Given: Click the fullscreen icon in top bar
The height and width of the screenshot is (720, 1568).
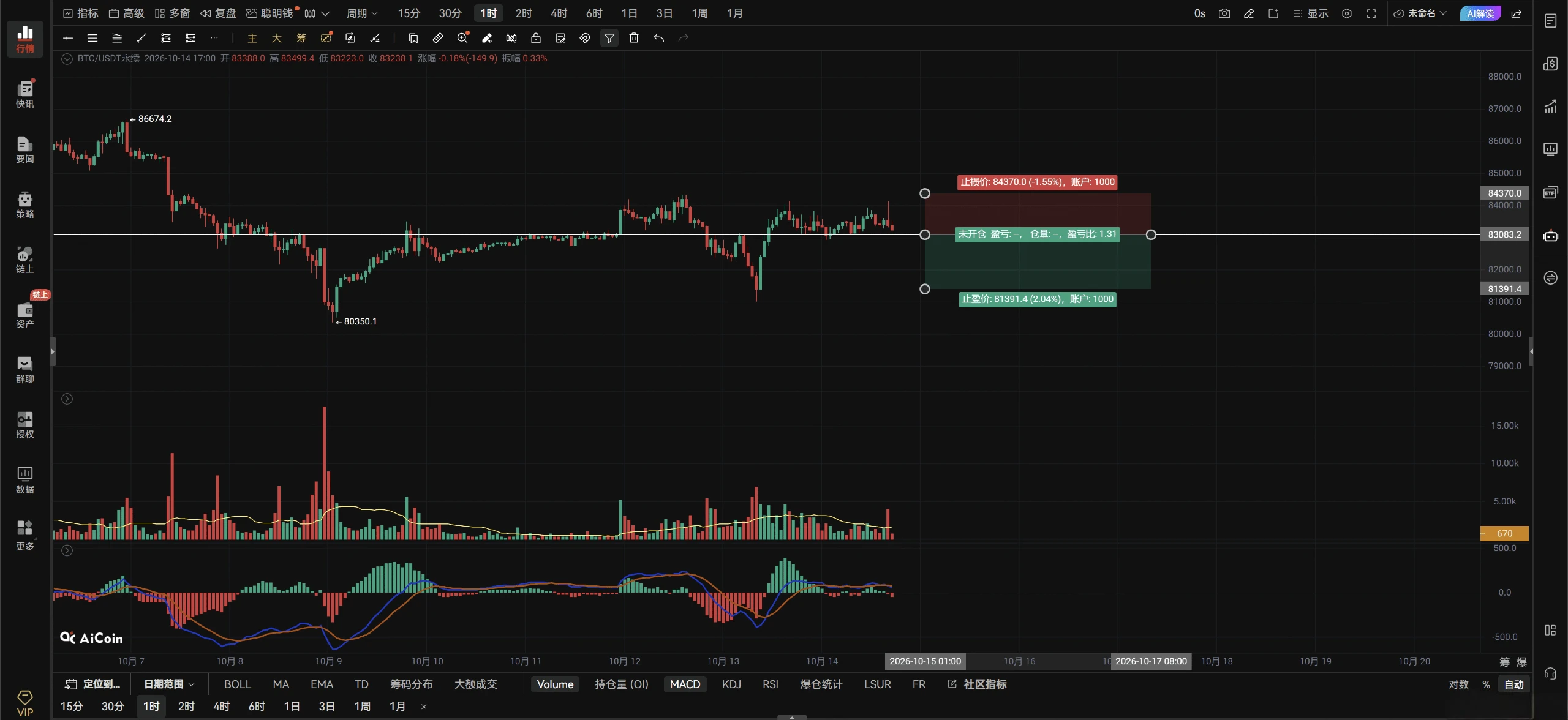Looking at the screenshot, I should (1371, 13).
